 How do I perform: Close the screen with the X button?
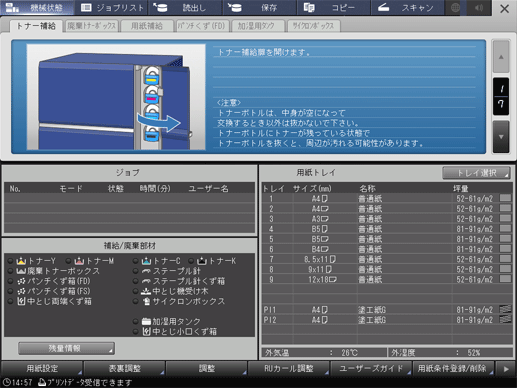pos(505,8)
